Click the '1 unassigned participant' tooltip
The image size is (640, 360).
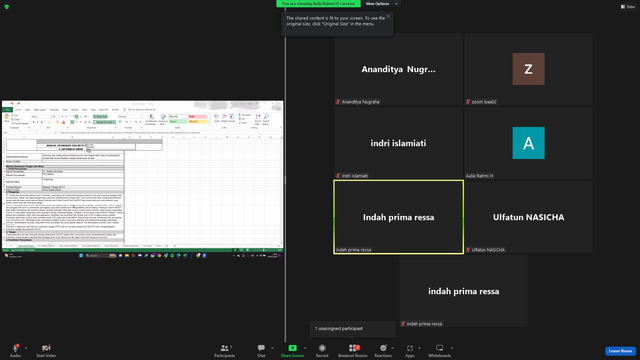pos(353,329)
